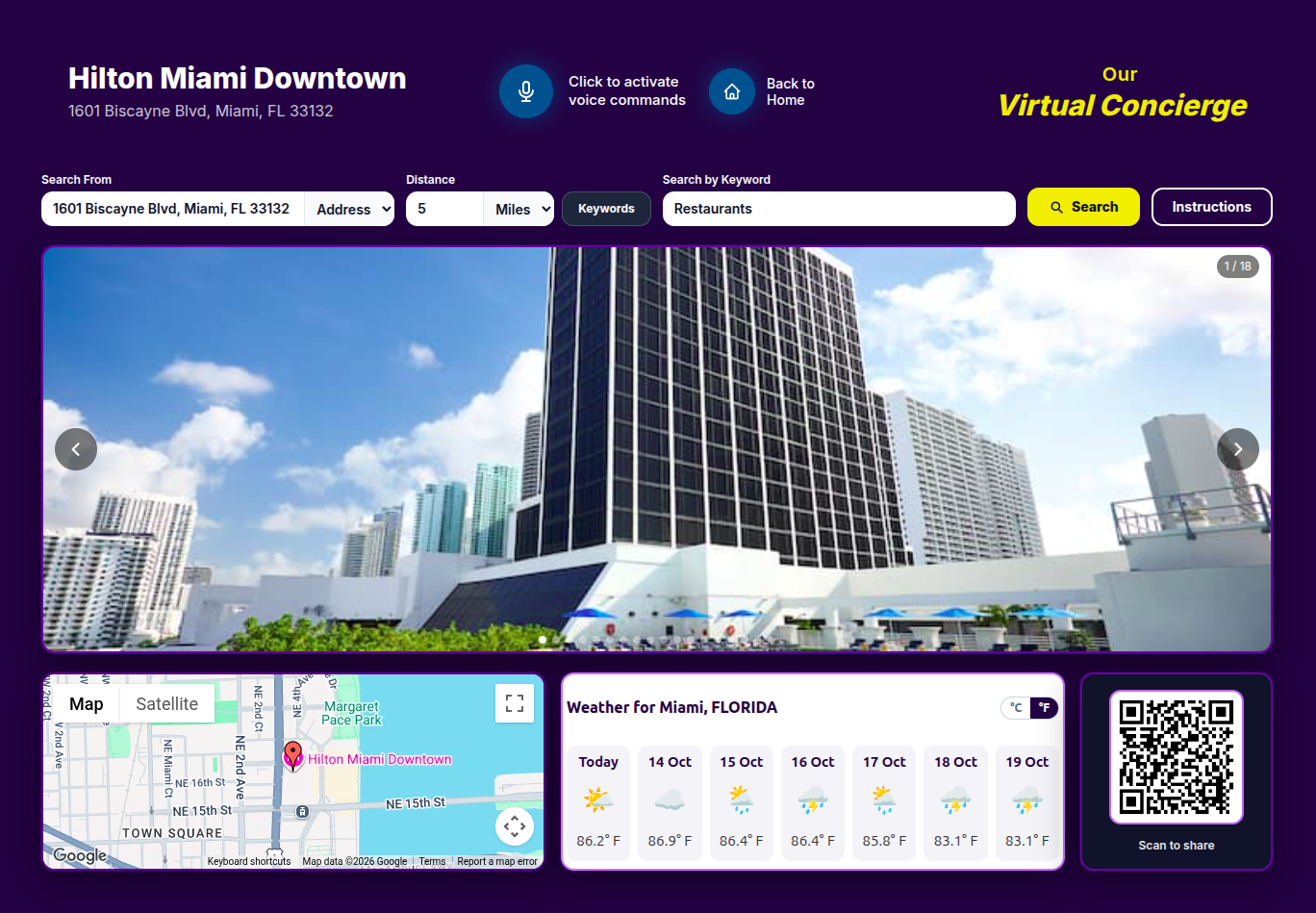Click the "1 / 18" photo counter
1316x913 pixels.
[x=1238, y=266]
